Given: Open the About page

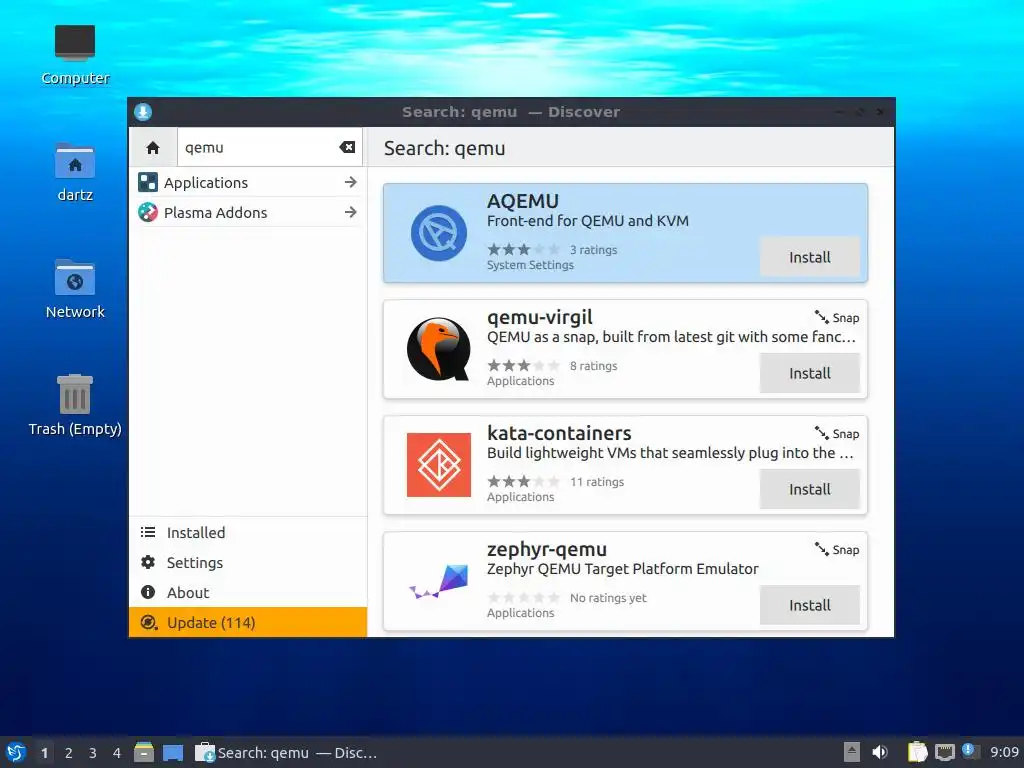Looking at the screenshot, I should click(248, 593).
